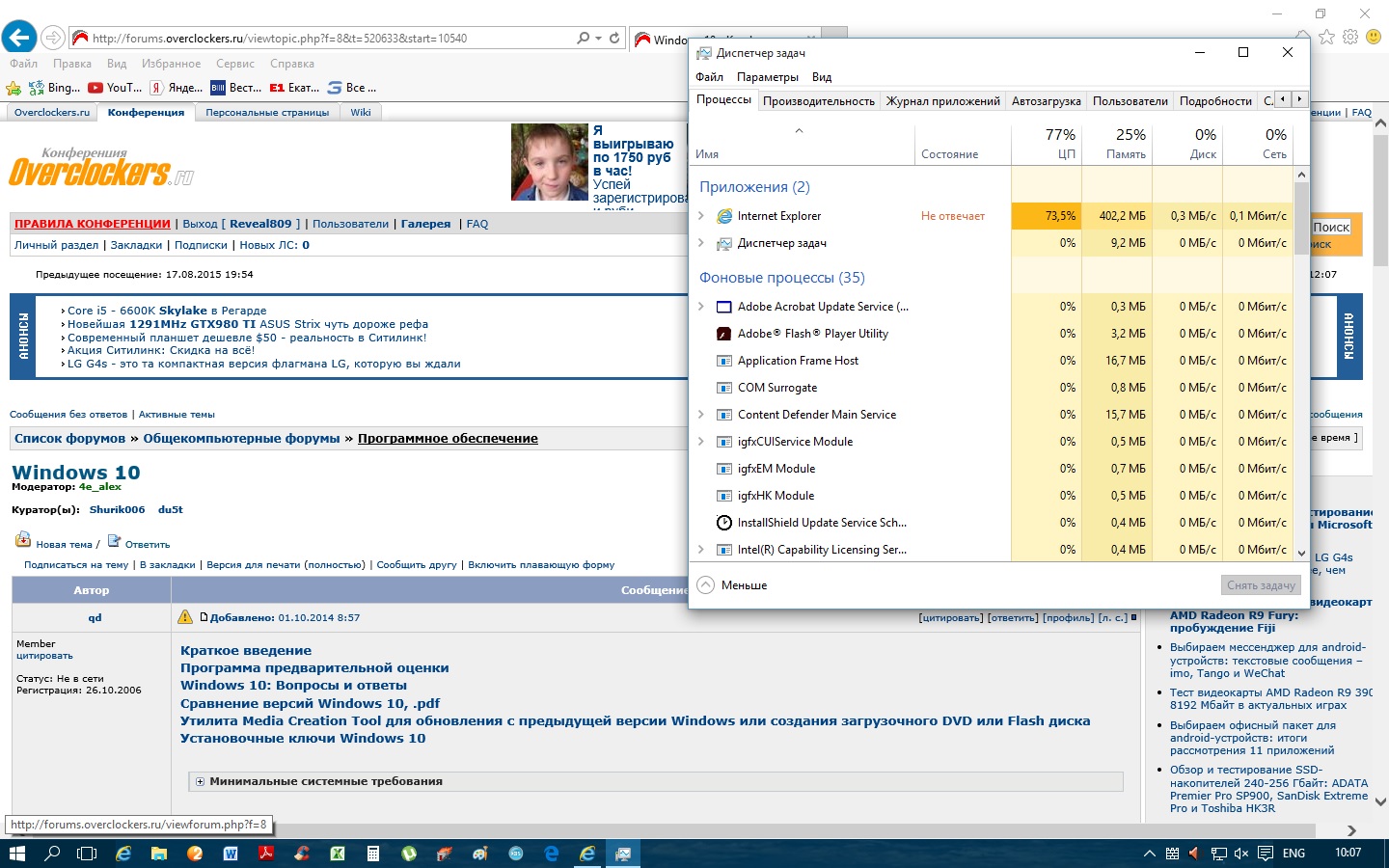Open the 'Пользователи' tab

click(x=1130, y=101)
